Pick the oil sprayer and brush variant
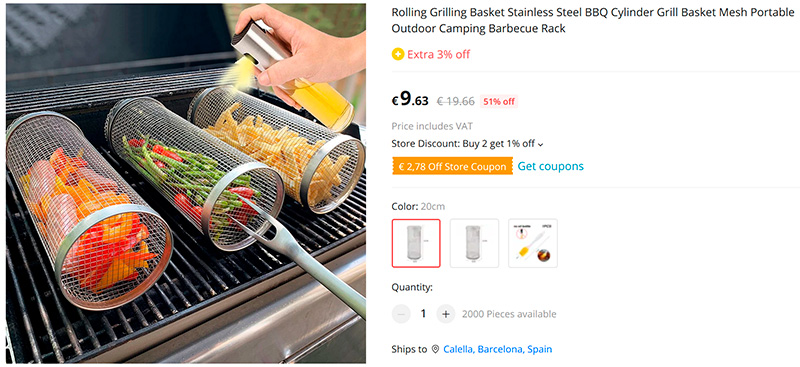The image size is (800, 367). [x=533, y=243]
